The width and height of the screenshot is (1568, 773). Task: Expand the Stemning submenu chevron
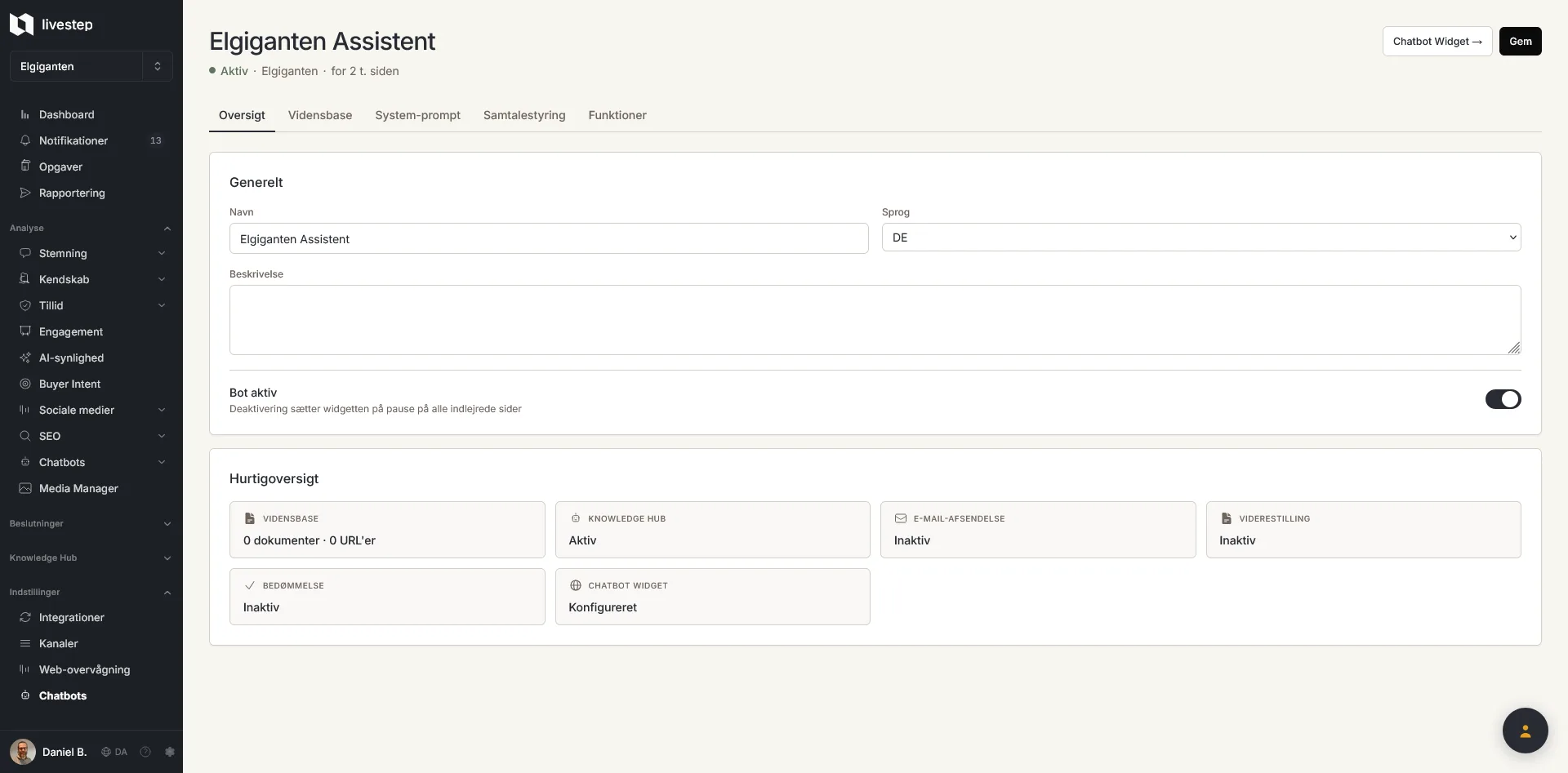pos(162,253)
